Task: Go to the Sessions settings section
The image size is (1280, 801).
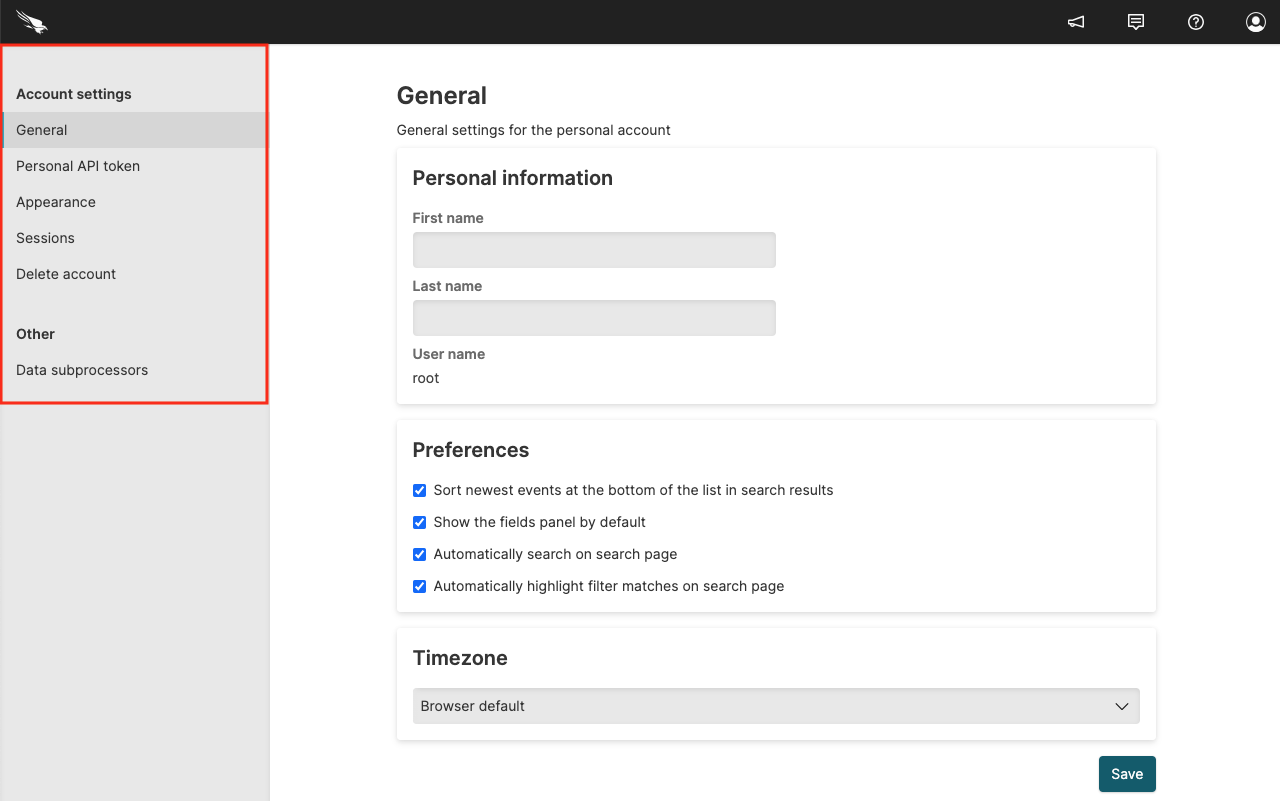Action: pos(45,238)
